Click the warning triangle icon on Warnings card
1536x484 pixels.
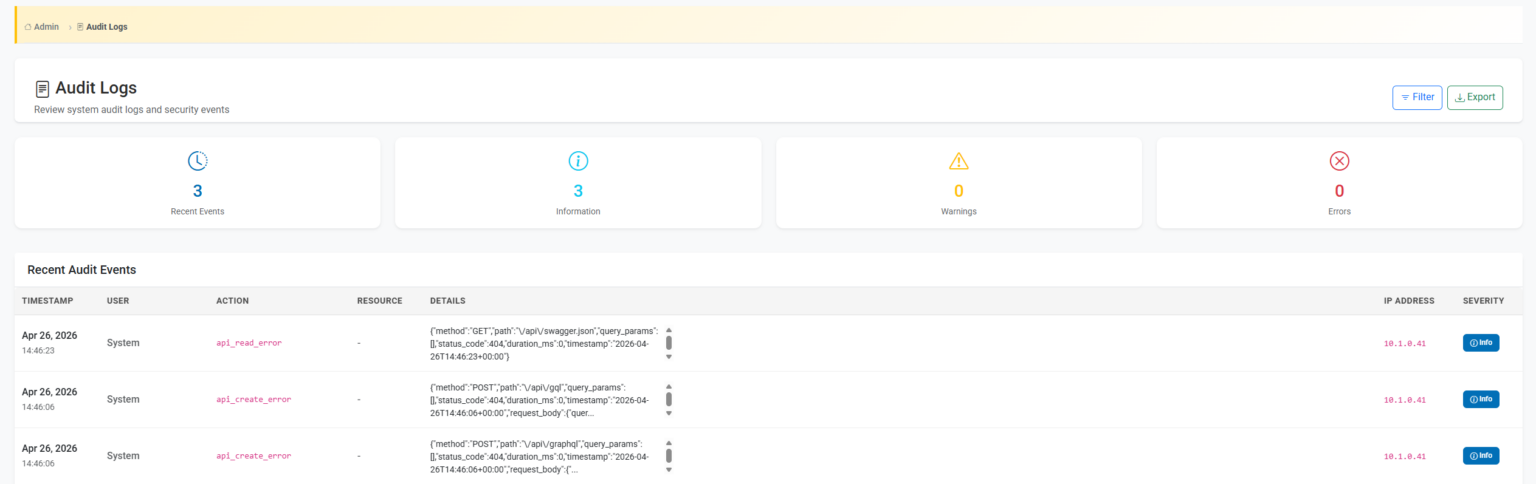pyautogui.click(x=959, y=160)
